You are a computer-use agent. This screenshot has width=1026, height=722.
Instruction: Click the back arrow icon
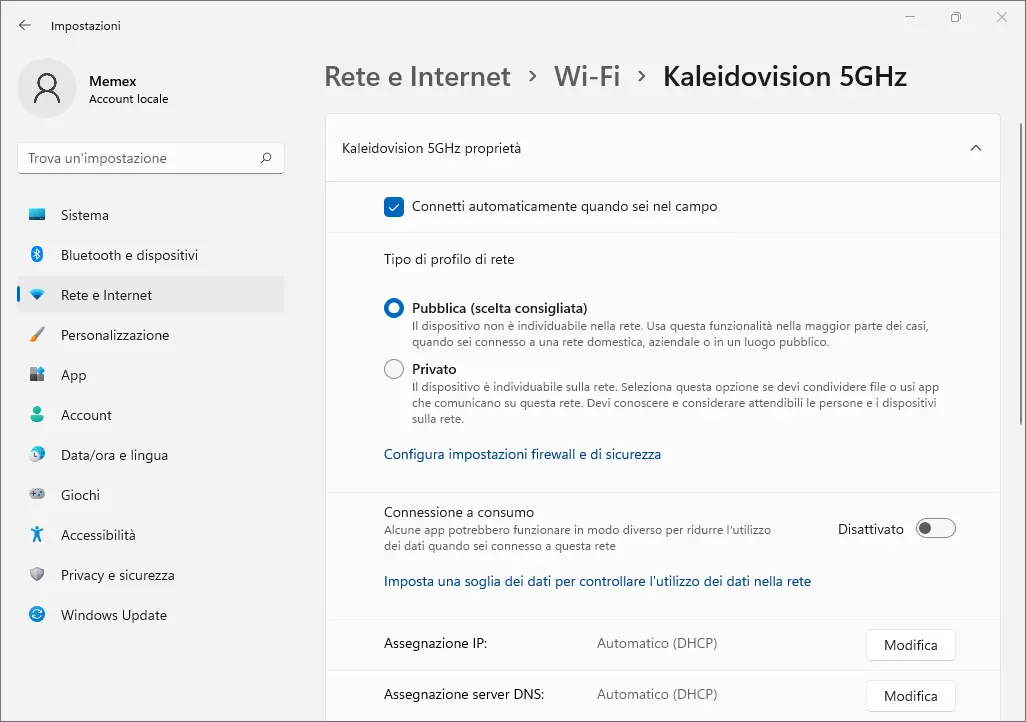click(x=25, y=26)
